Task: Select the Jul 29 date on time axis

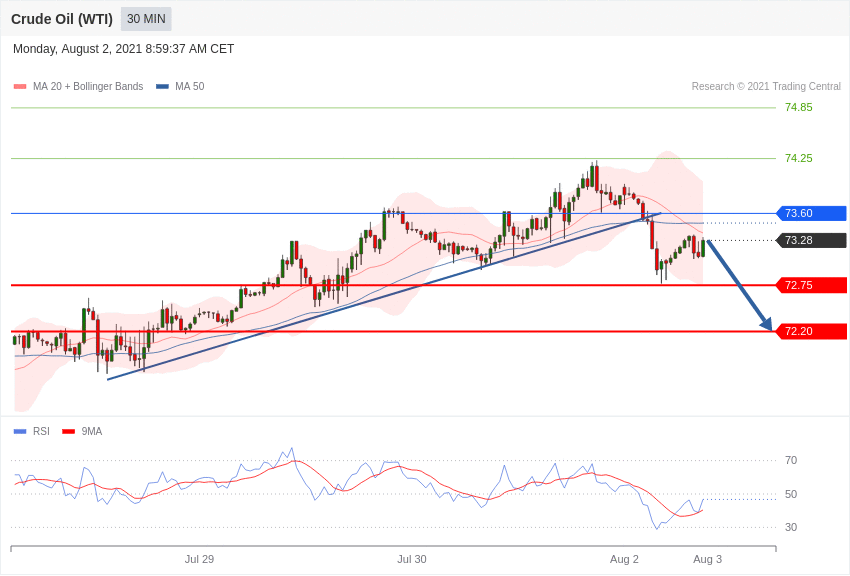Action: pos(199,559)
